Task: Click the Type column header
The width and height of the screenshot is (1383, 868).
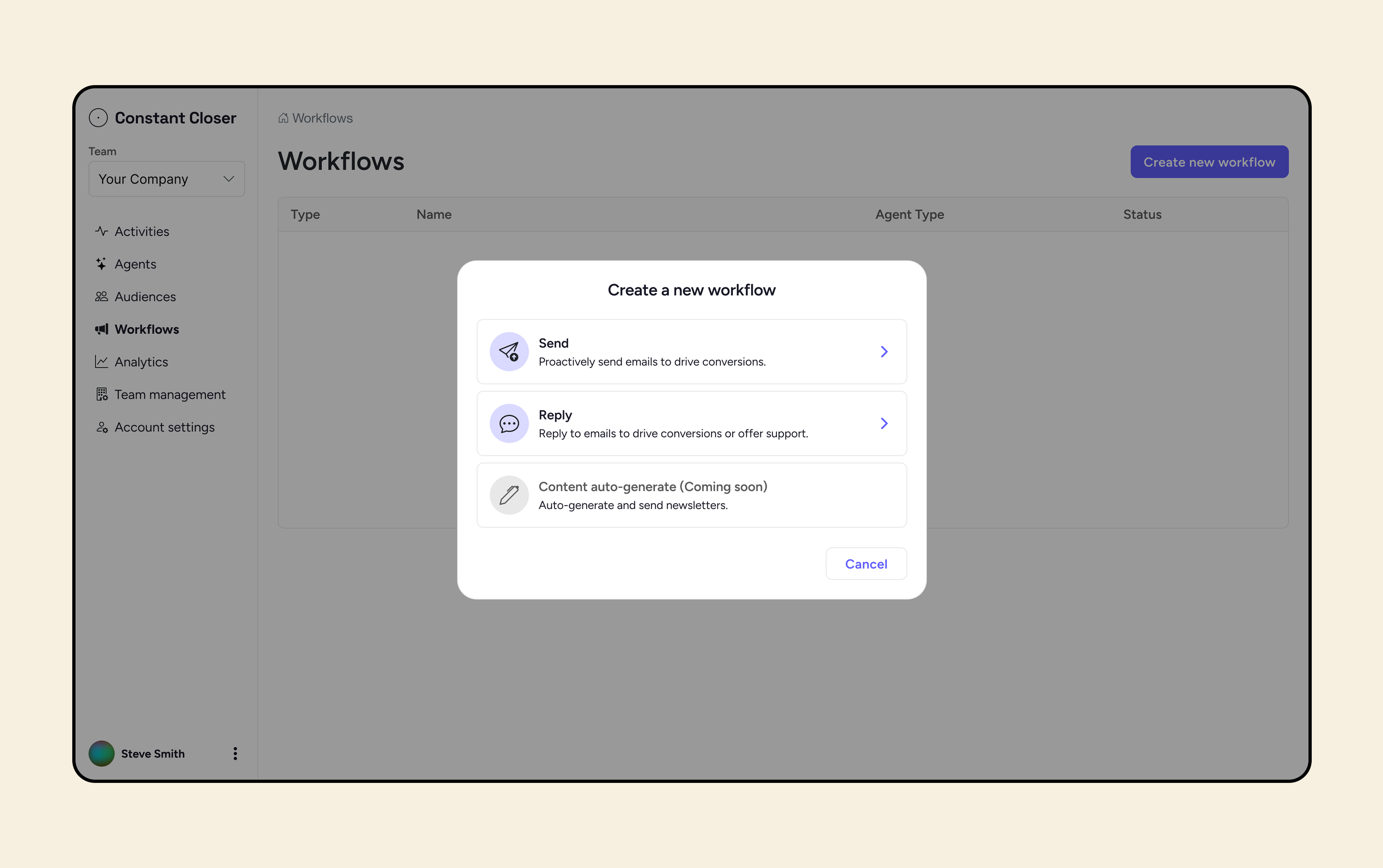Action: pos(305,215)
